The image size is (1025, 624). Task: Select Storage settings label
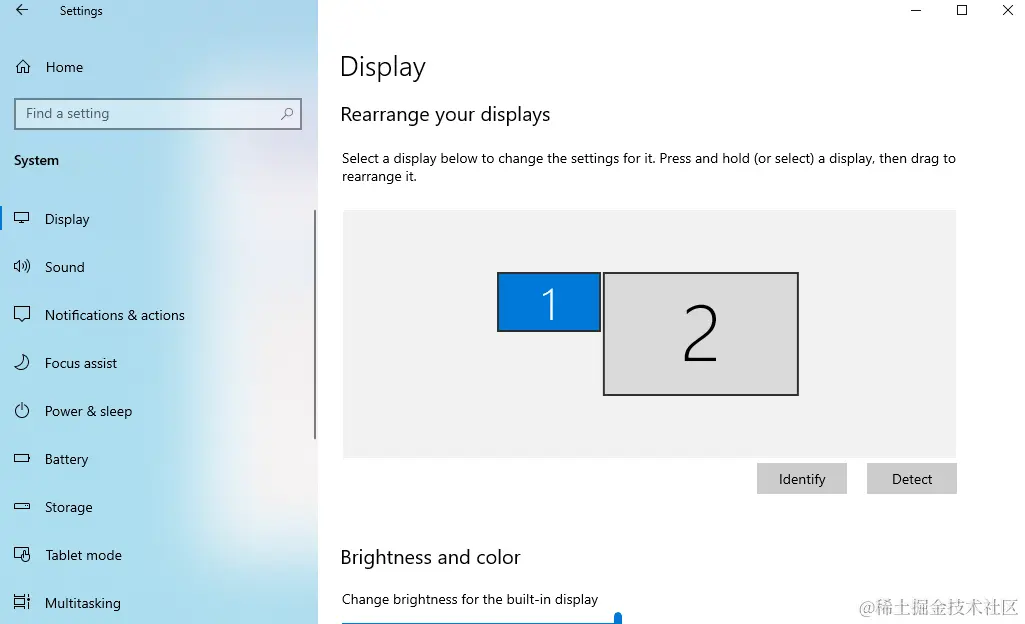[x=68, y=507]
